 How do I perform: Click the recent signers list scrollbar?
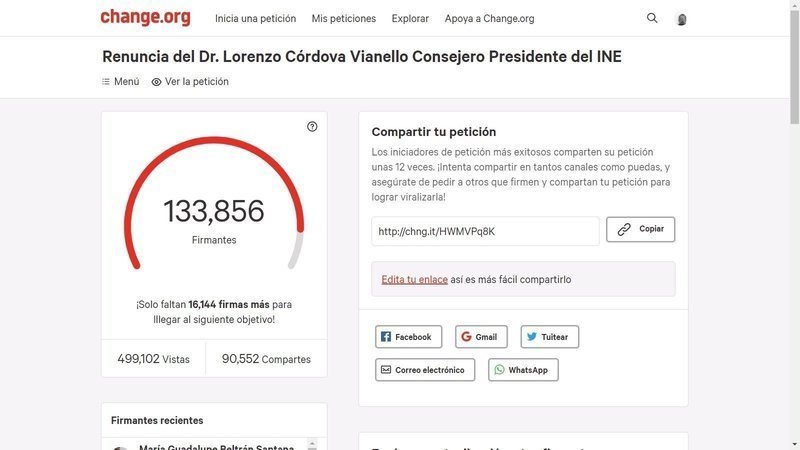[x=311, y=443]
